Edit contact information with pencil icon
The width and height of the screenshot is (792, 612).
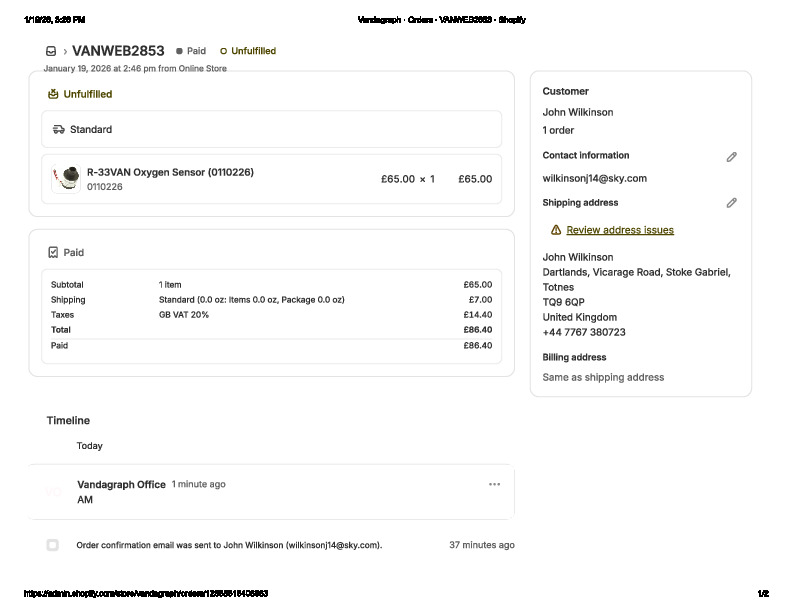(x=731, y=157)
